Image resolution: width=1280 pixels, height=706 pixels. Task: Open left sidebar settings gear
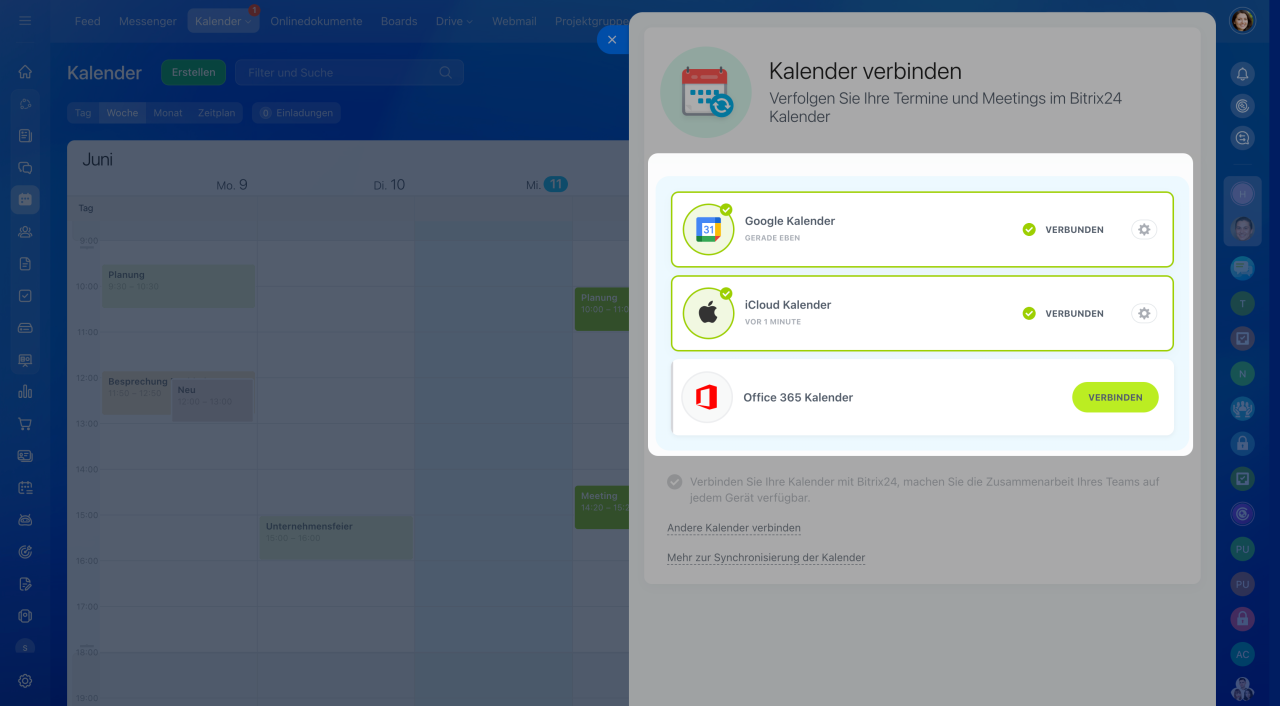tap(25, 681)
